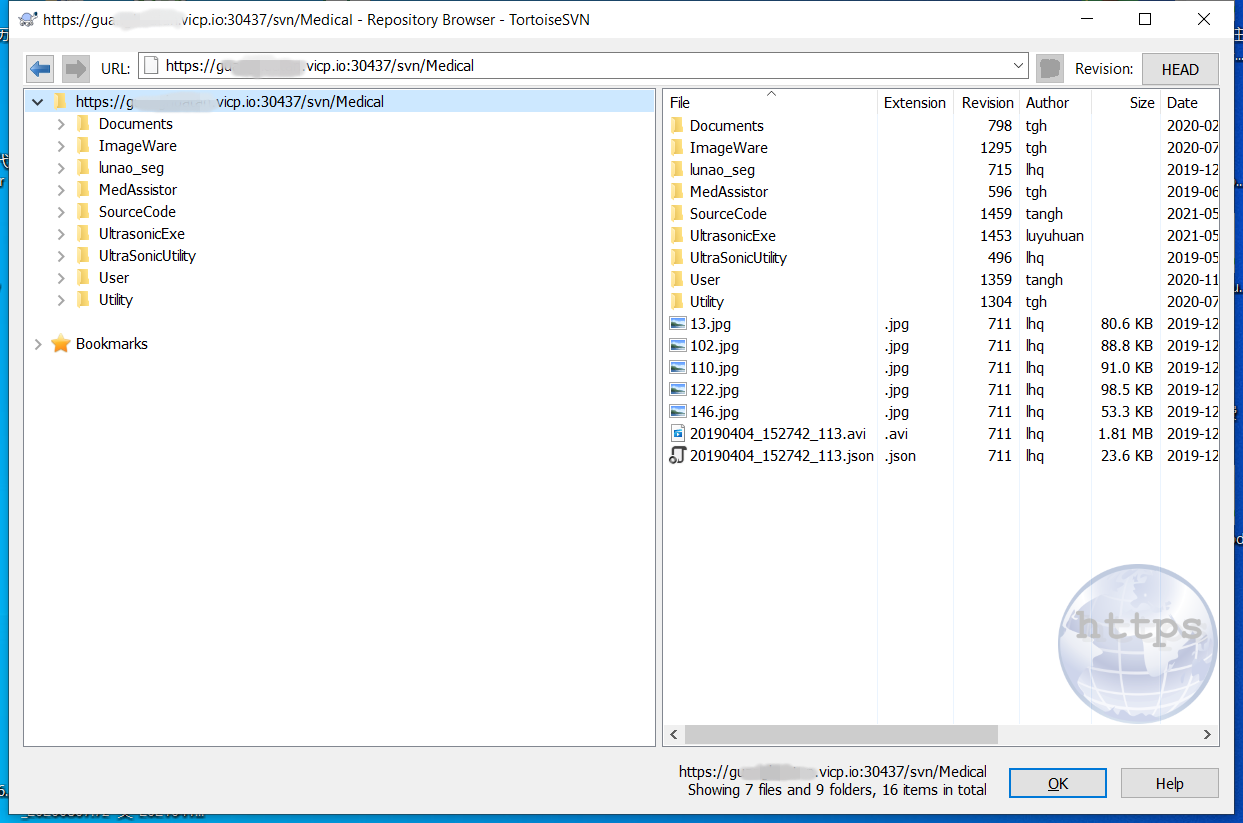This screenshot has height=823, width=1243.
Task: Select 20190404_152742_113.json file name
Action: tap(782, 456)
